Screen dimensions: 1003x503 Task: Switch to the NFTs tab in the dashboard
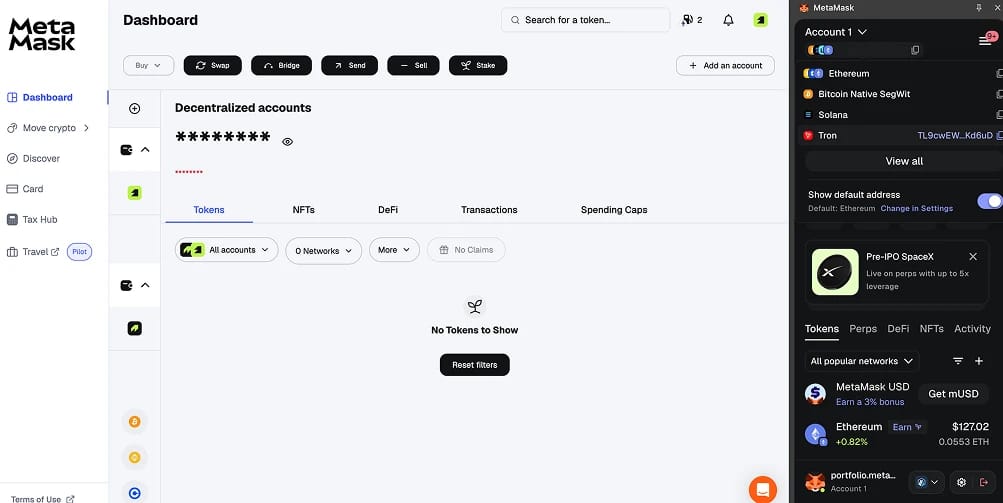[303, 210]
